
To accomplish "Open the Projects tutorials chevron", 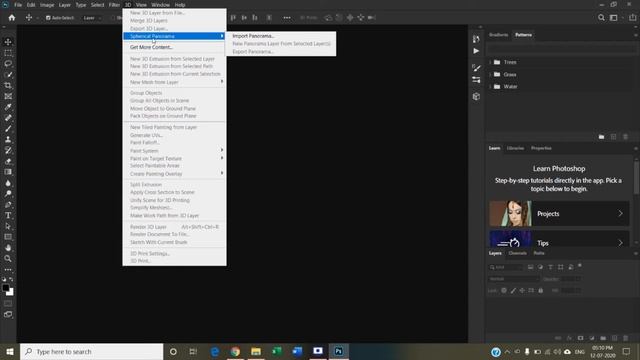I will point(620,213).
